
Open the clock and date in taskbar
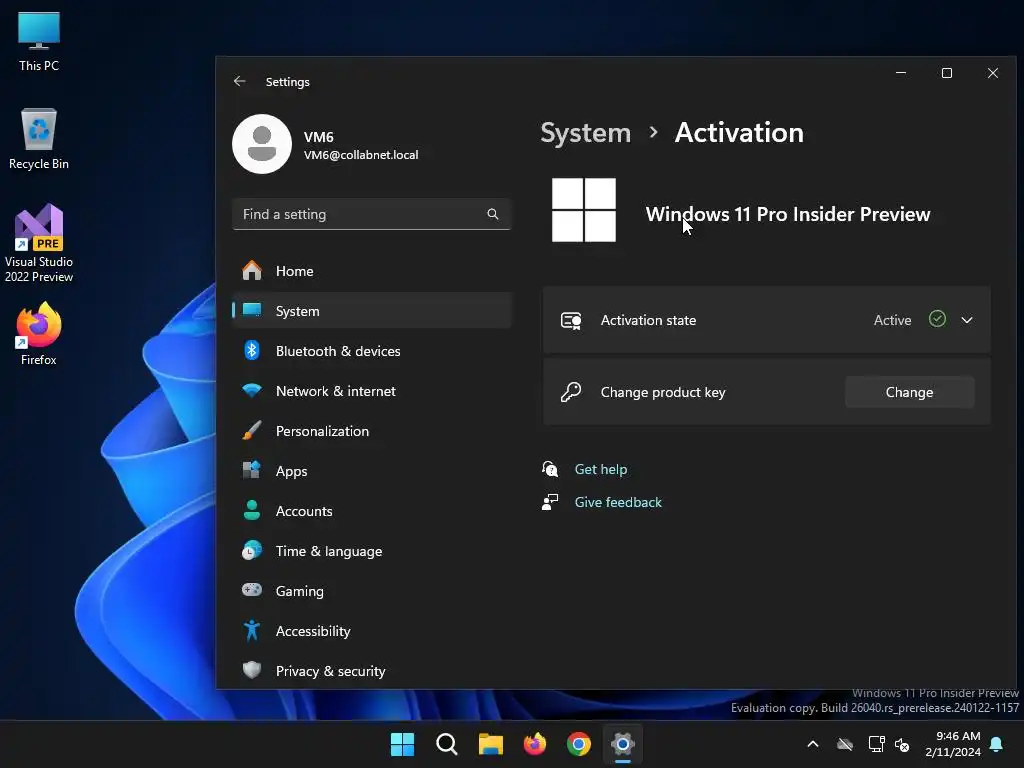coord(953,744)
